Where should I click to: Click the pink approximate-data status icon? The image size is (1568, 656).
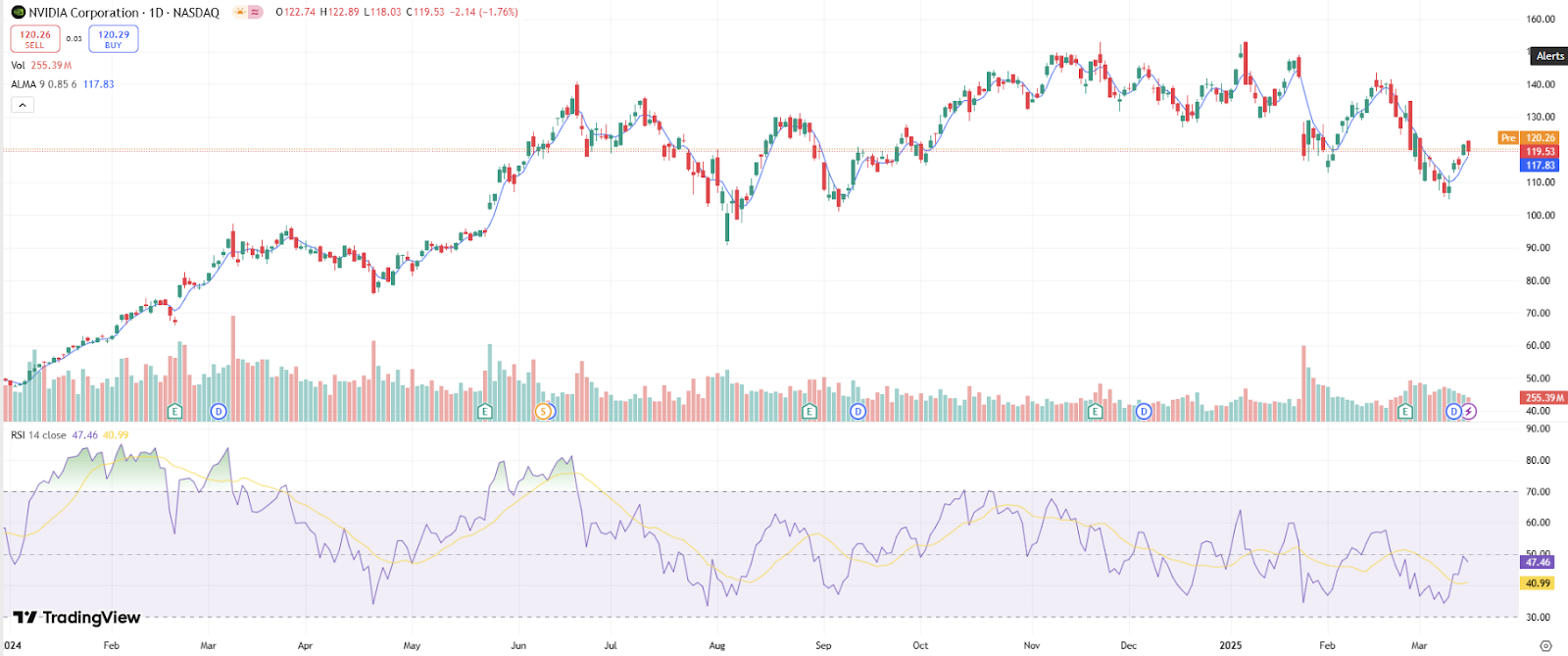click(x=255, y=13)
